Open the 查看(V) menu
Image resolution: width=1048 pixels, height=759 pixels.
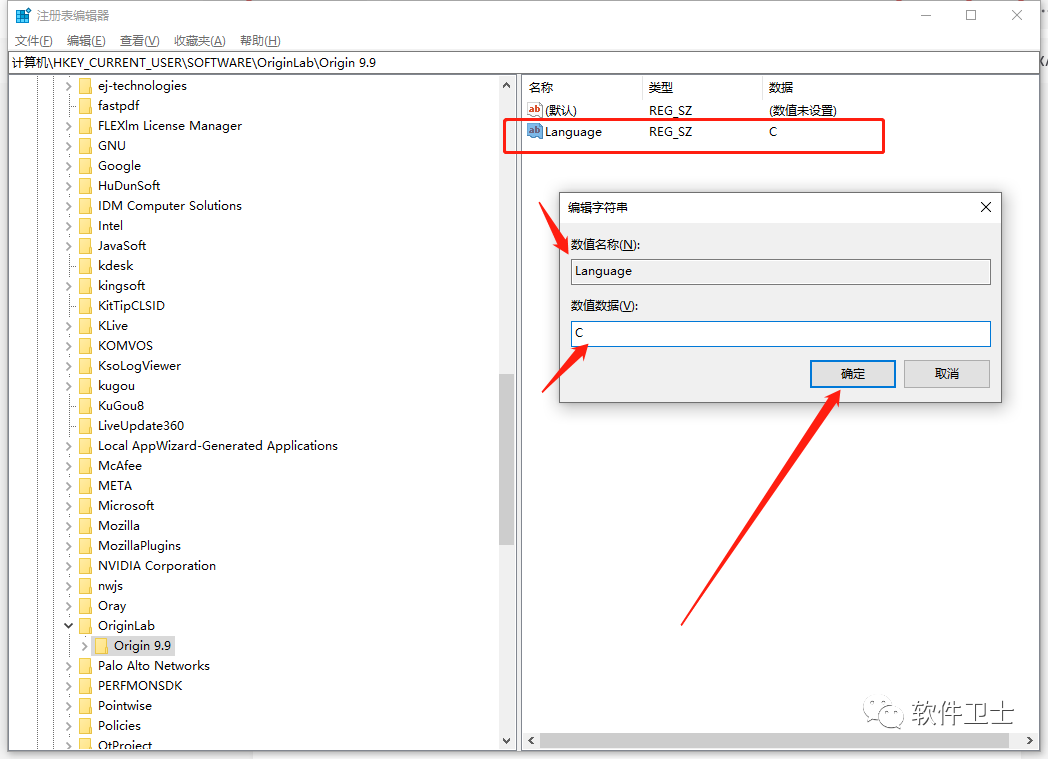(x=140, y=41)
